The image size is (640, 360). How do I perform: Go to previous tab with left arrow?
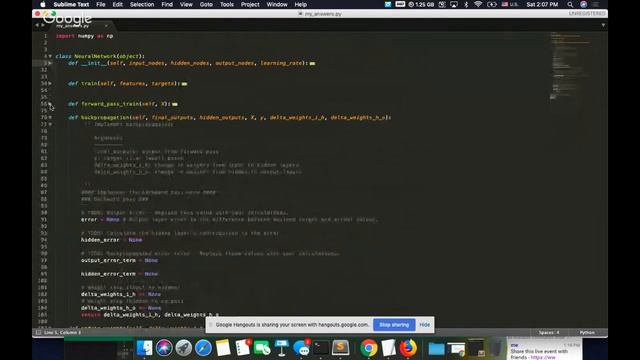click(x=37, y=25)
